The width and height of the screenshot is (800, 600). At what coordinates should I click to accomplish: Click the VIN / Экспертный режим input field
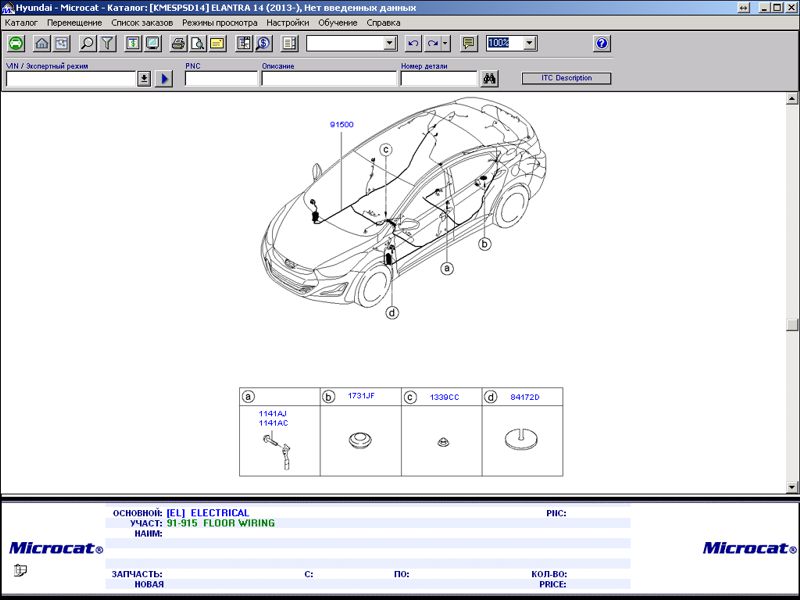(71, 79)
